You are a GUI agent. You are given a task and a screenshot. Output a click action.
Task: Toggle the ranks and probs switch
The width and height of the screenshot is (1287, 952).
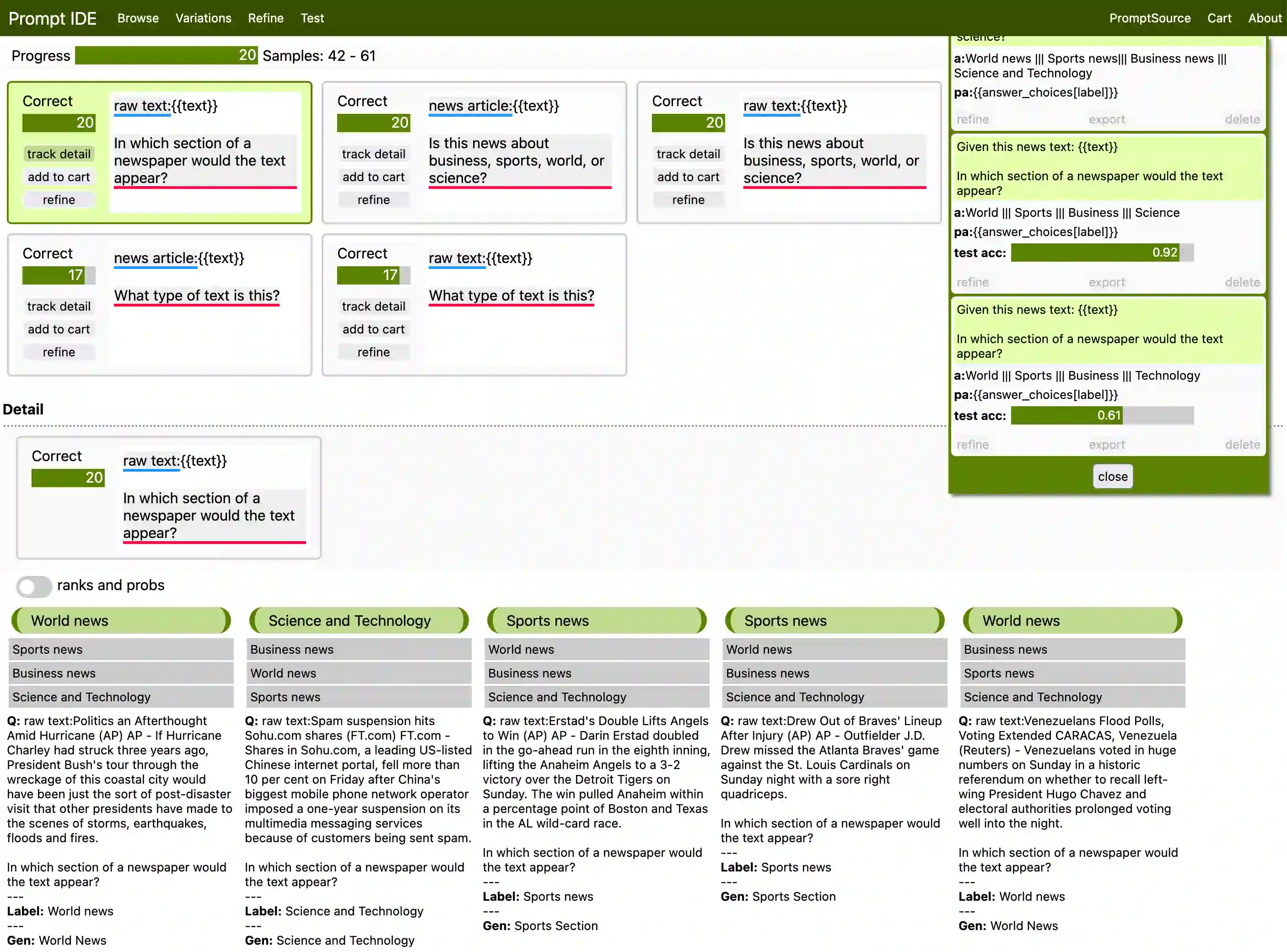coord(34,586)
